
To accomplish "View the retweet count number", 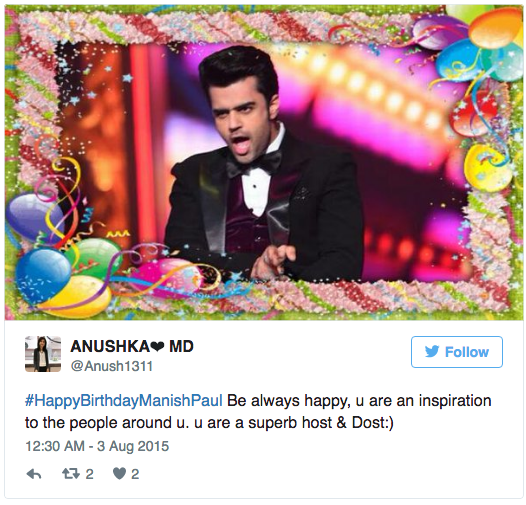I will pos(89,474).
